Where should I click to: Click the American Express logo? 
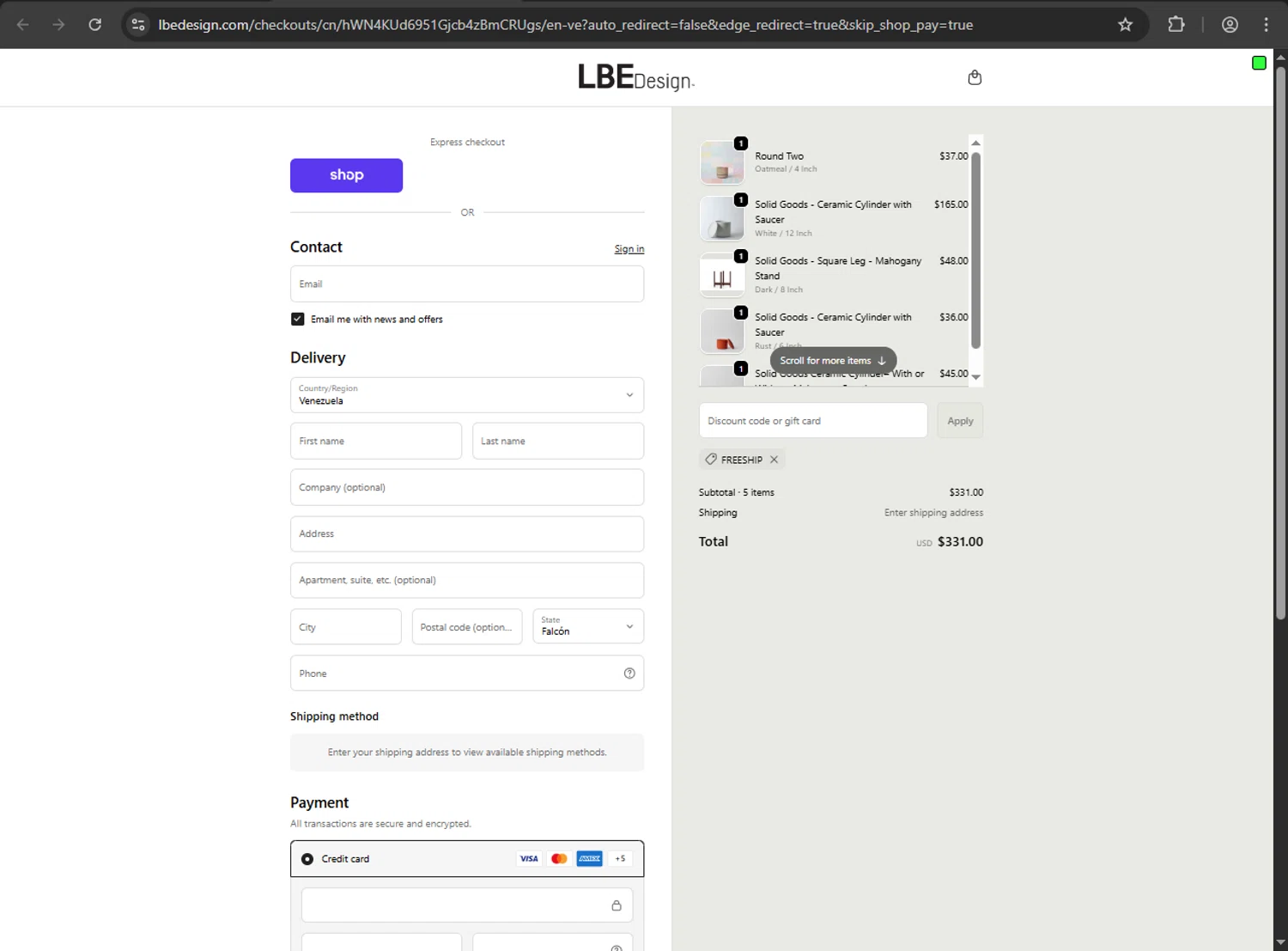(x=589, y=859)
